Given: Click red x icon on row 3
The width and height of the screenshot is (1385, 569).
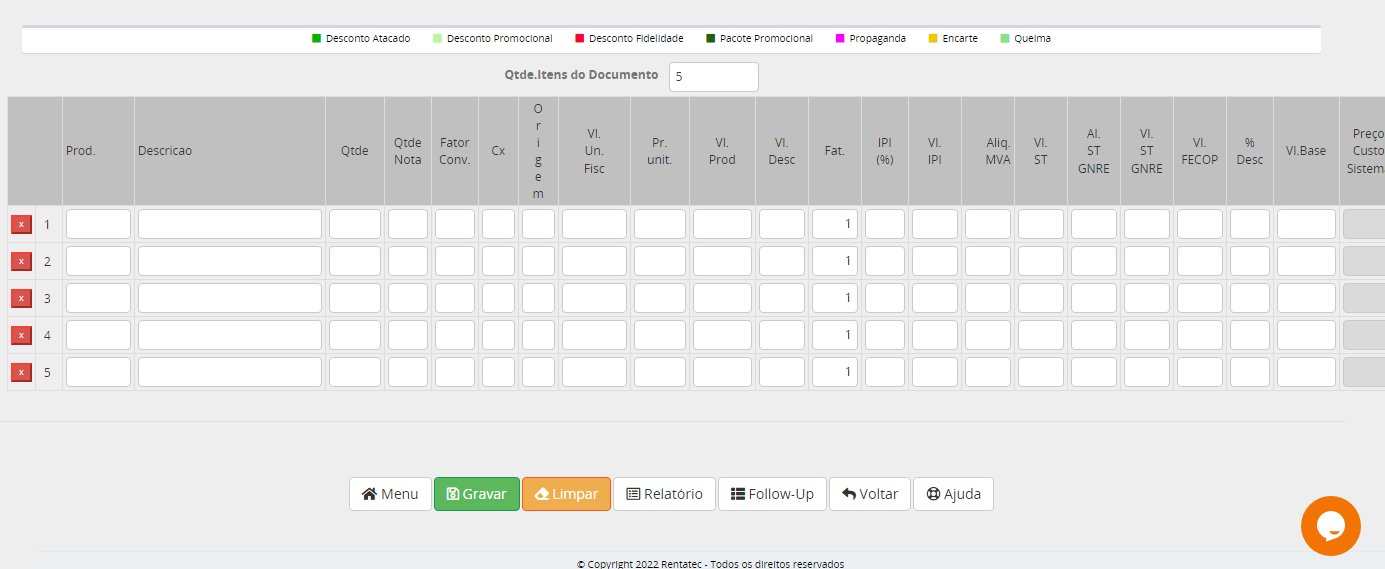Looking at the screenshot, I should [x=21, y=298].
